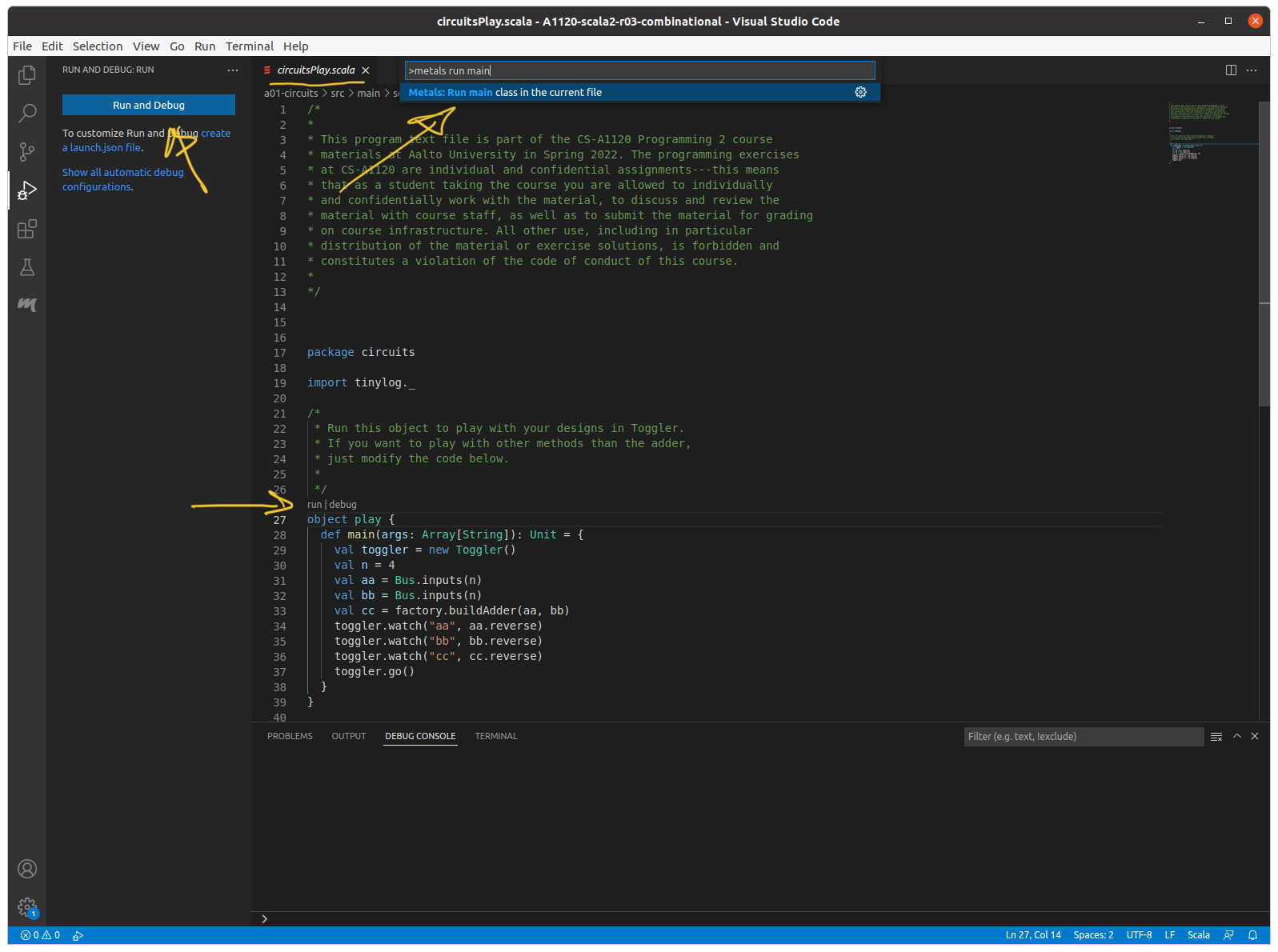
Task: Maximize panel with the chevron up icon
Action: (x=1236, y=736)
